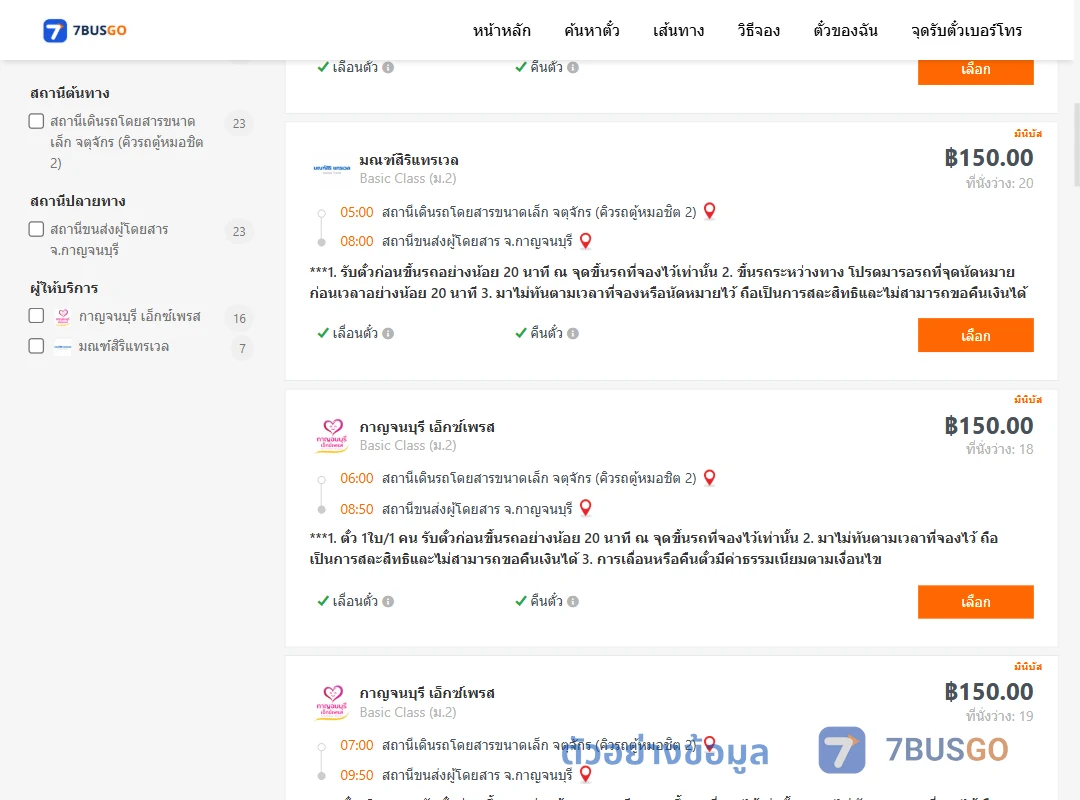Click the ฿150.00 price on the 05:00 card

(989, 158)
